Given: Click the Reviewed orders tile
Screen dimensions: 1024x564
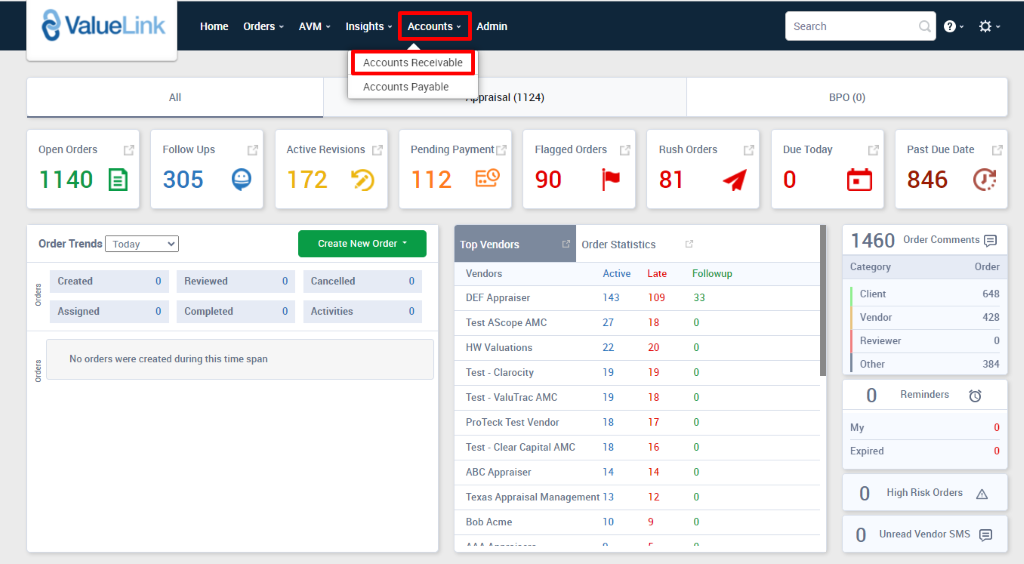Looking at the screenshot, I should click(236, 281).
